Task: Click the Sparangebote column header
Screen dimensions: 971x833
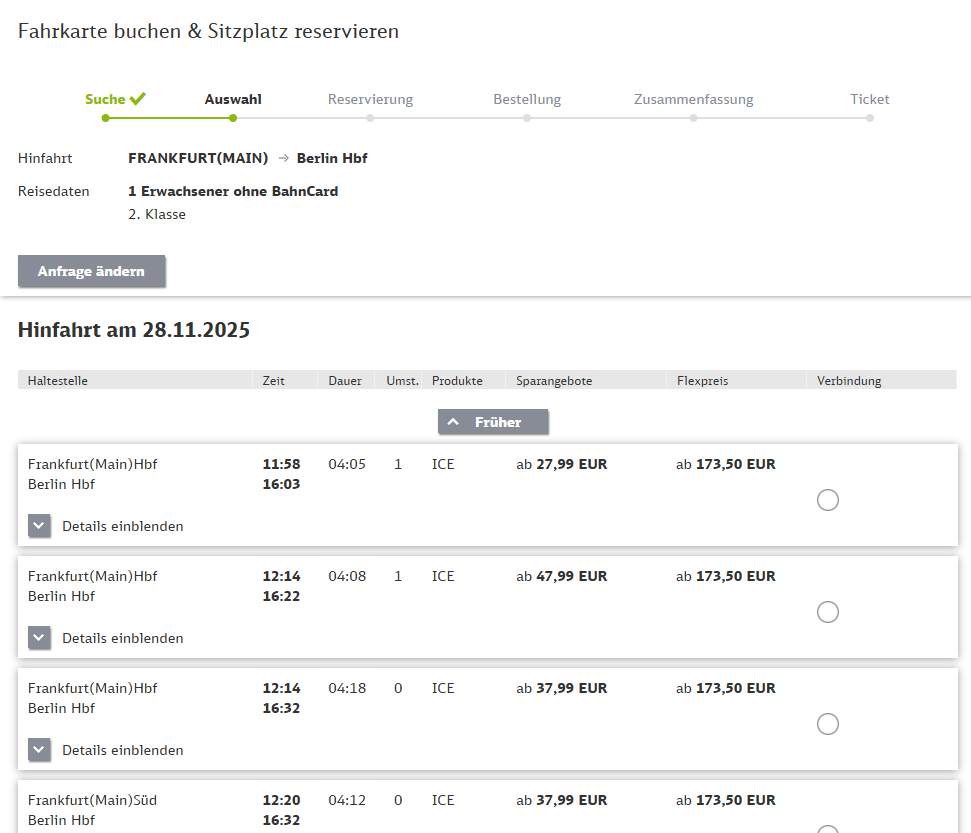Action: pyautogui.click(x=554, y=381)
